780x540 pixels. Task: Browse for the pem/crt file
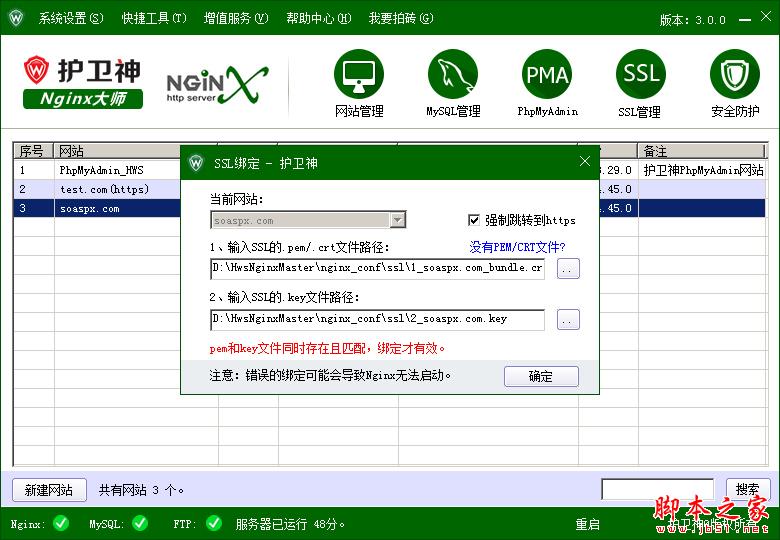(568, 269)
